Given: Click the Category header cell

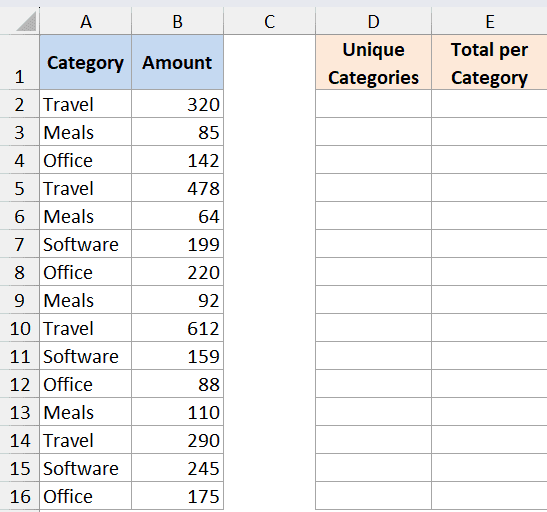Looking at the screenshot, I should pos(85,62).
